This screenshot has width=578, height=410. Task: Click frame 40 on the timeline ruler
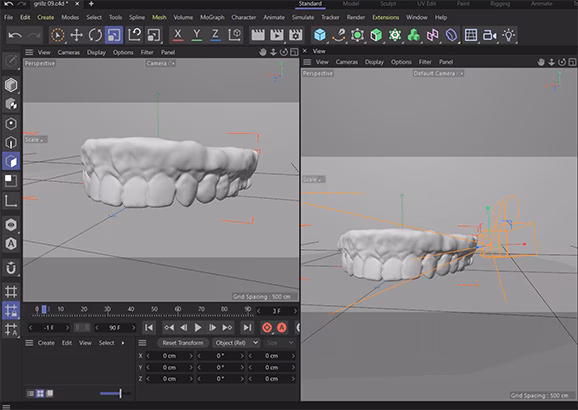[130, 309]
